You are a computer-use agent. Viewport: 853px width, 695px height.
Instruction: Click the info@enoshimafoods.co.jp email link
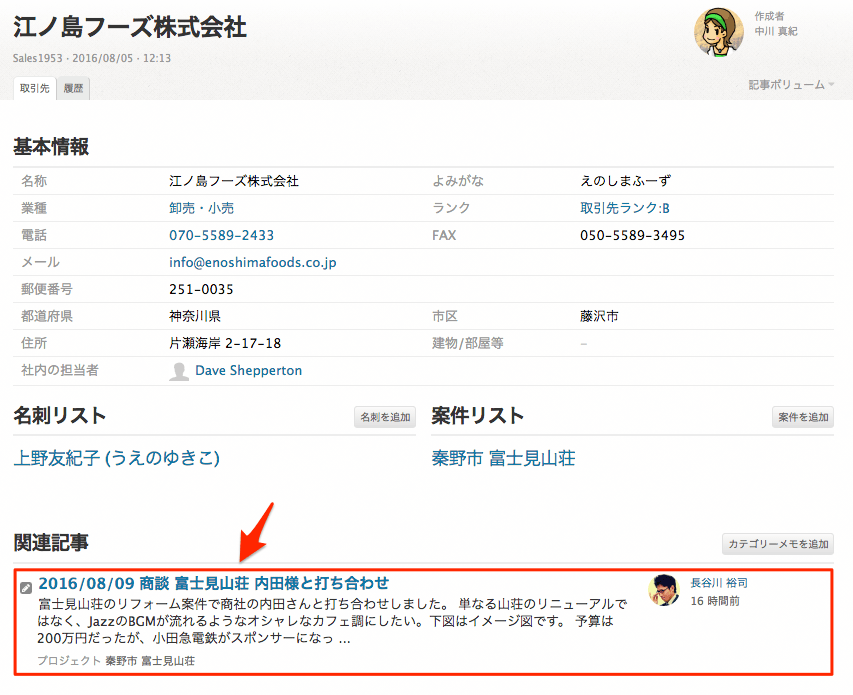click(x=252, y=263)
